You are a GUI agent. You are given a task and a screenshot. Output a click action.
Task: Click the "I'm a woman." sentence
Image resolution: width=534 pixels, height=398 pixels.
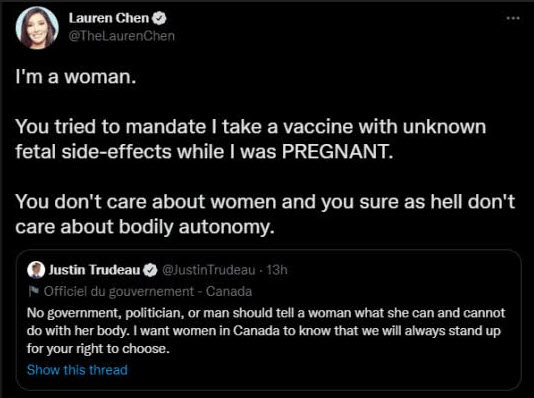click(76, 76)
